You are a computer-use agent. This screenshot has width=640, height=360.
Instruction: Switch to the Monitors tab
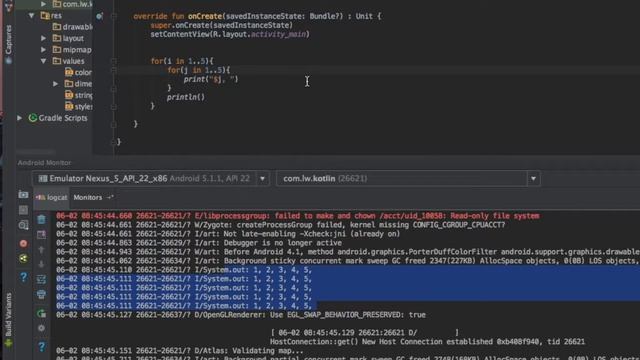tap(88, 198)
